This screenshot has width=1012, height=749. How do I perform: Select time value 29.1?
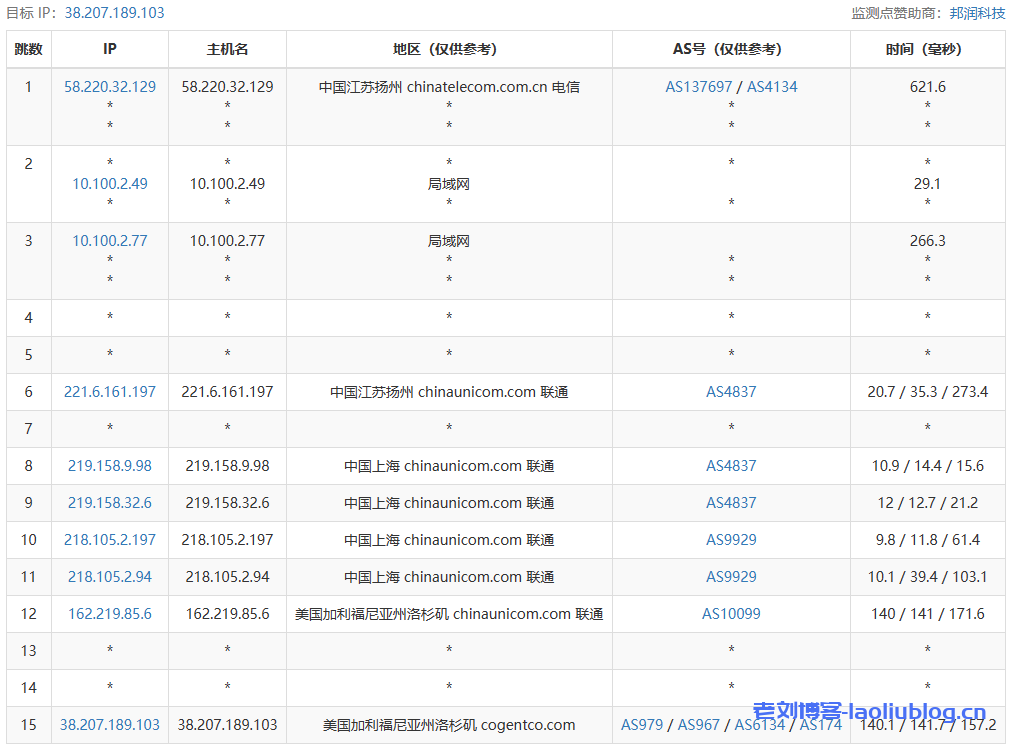pyautogui.click(x=927, y=184)
